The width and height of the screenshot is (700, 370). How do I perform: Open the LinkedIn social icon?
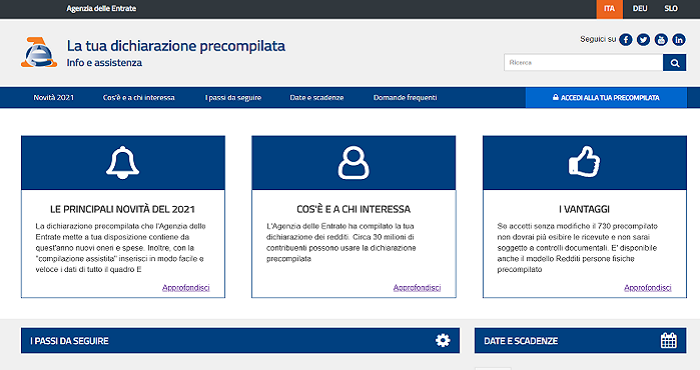pyautogui.click(x=679, y=40)
